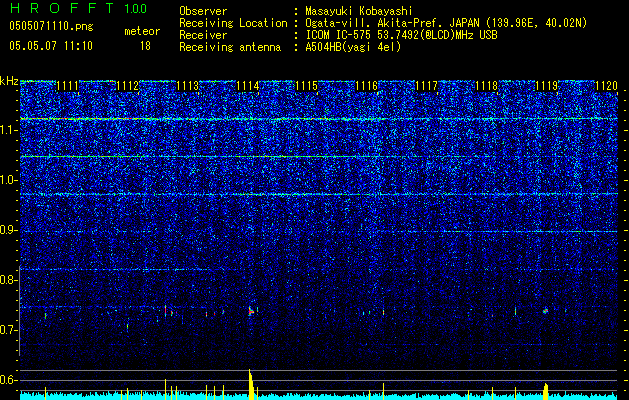
Task: Click receiver text ICOM IC-575 53.7492 MHz USB
Action: coord(401,35)
